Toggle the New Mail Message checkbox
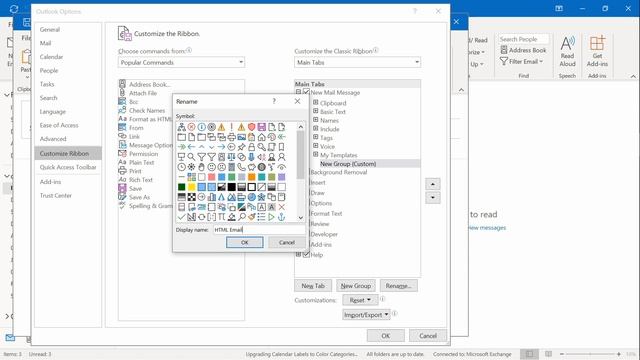The image size is (640, 360). pyautogui.click(x=307, y=92)
